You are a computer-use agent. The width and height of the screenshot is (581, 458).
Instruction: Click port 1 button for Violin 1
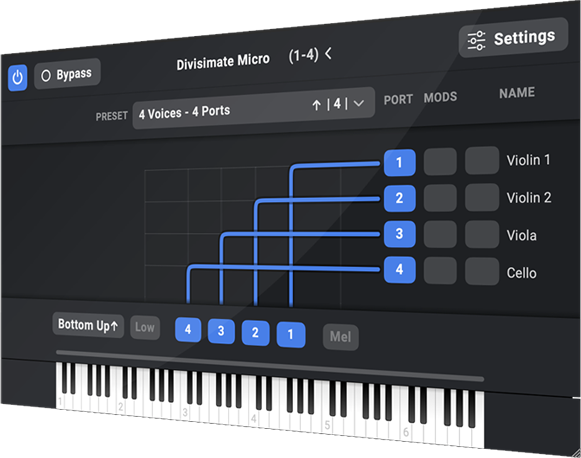(x=399, y=163)
